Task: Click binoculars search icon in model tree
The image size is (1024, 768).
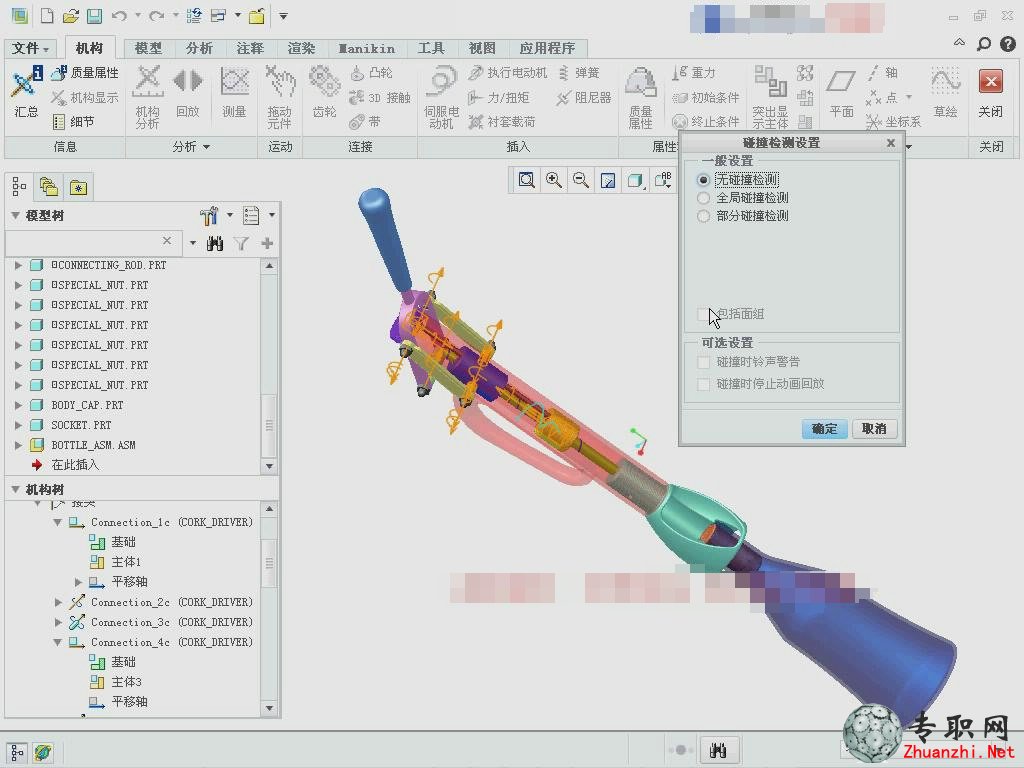Action: pos(215,244)
